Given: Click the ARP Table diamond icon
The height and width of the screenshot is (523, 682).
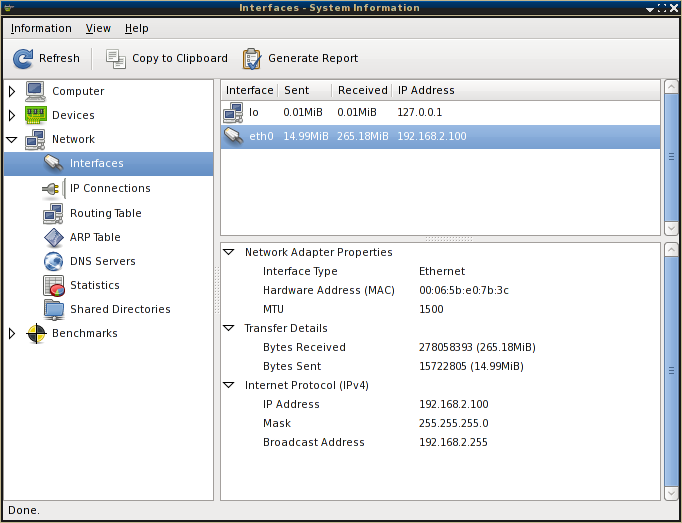Looking at the screenshot, I should click(53, 238).
